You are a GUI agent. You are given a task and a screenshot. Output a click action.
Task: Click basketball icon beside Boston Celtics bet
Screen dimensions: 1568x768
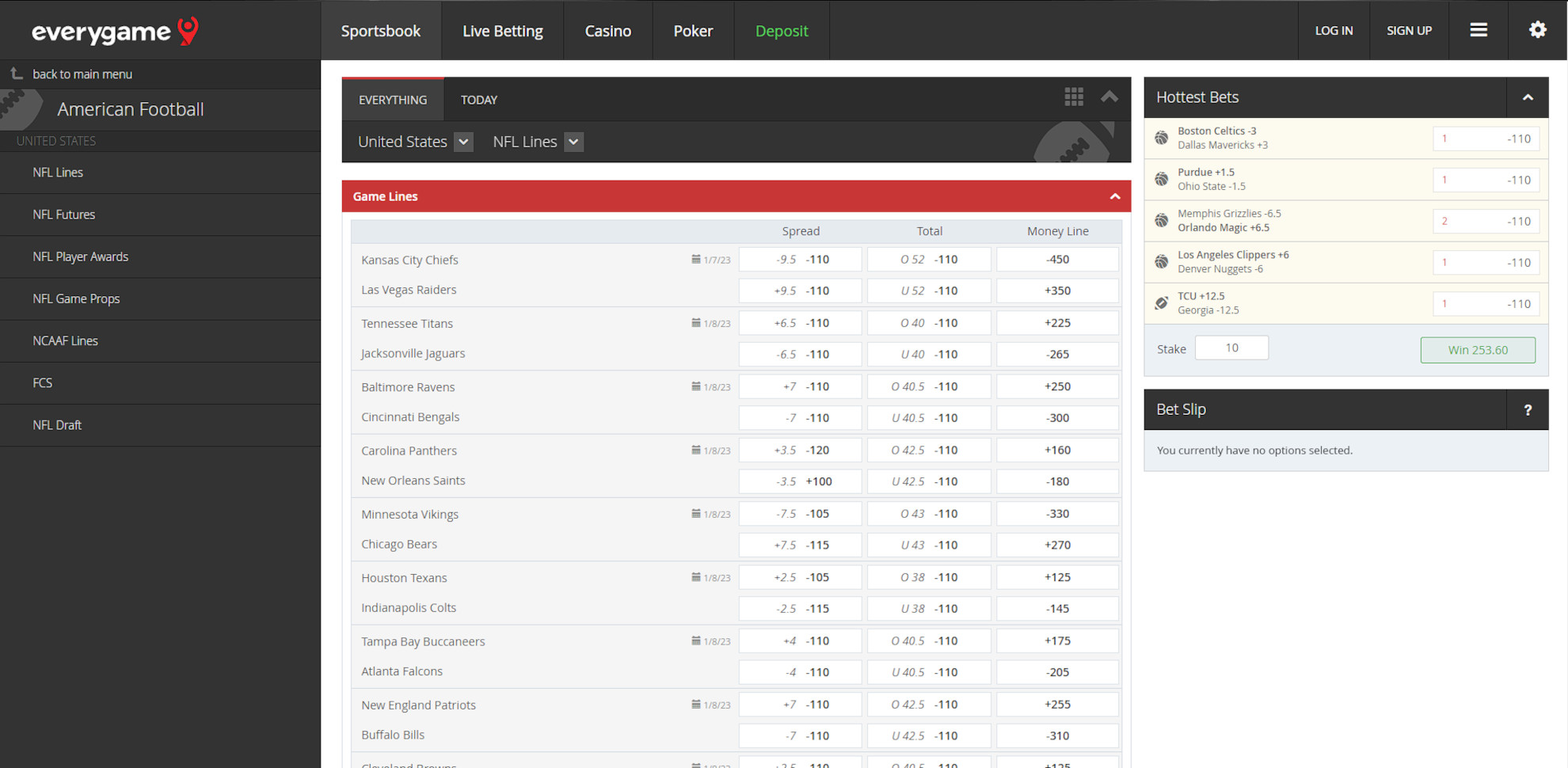1162,138
